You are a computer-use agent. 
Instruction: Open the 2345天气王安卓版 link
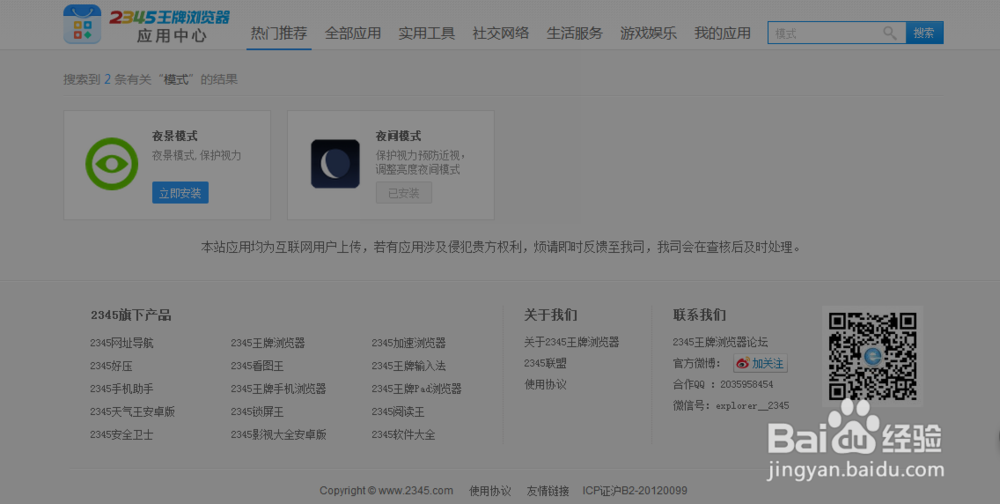(x=133, y=412)
